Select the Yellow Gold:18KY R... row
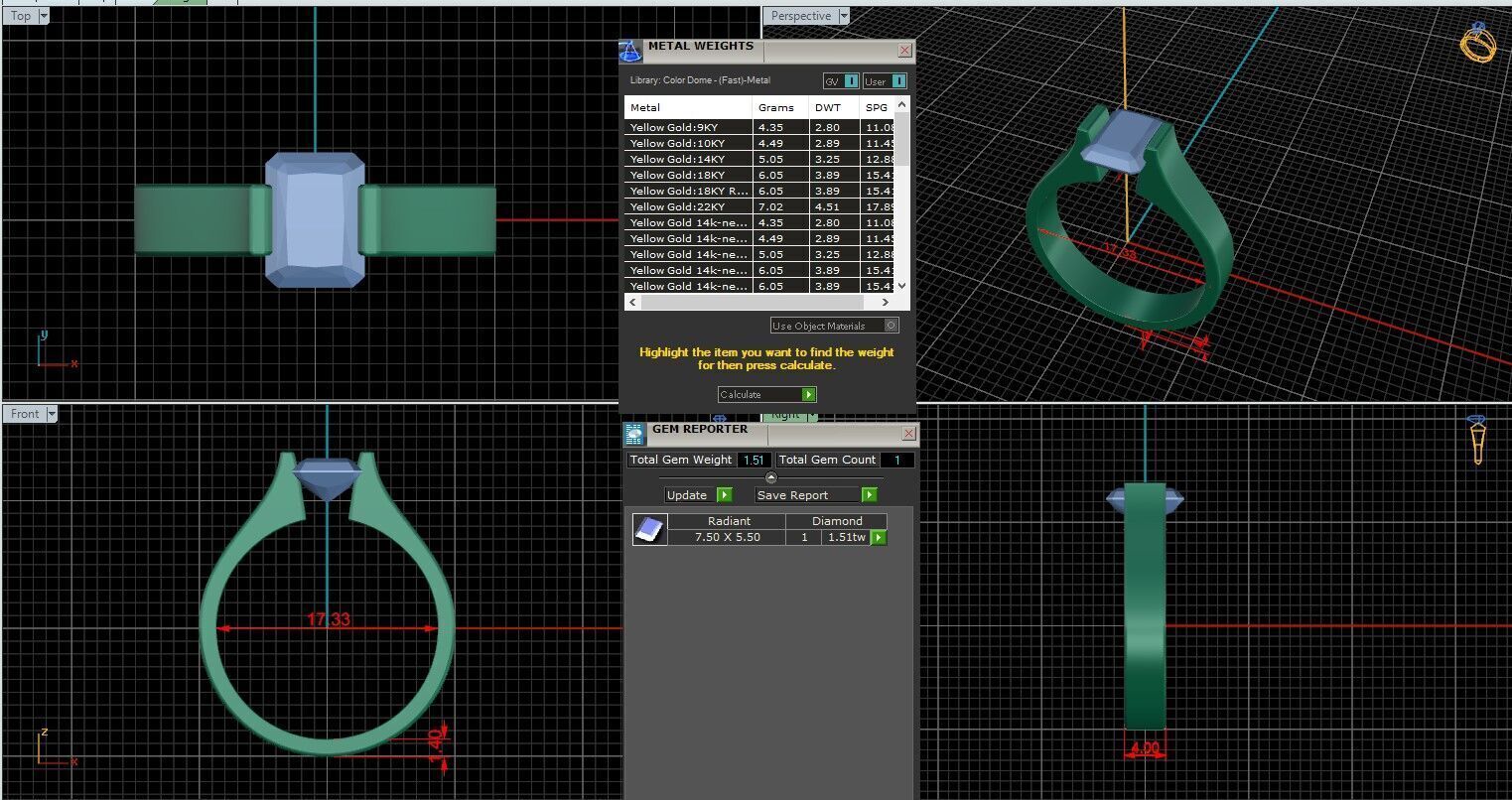The image size is (1512, 800). click(x=759, y=191)
